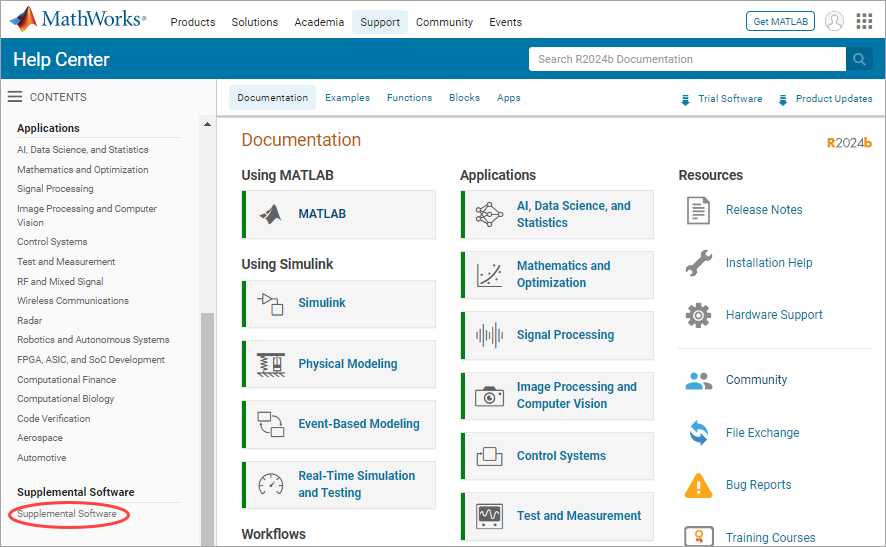Click the sidebar scroll up arrow
Image resolution: width=886 pixels, height=547 pixels.
coord(208,125)
